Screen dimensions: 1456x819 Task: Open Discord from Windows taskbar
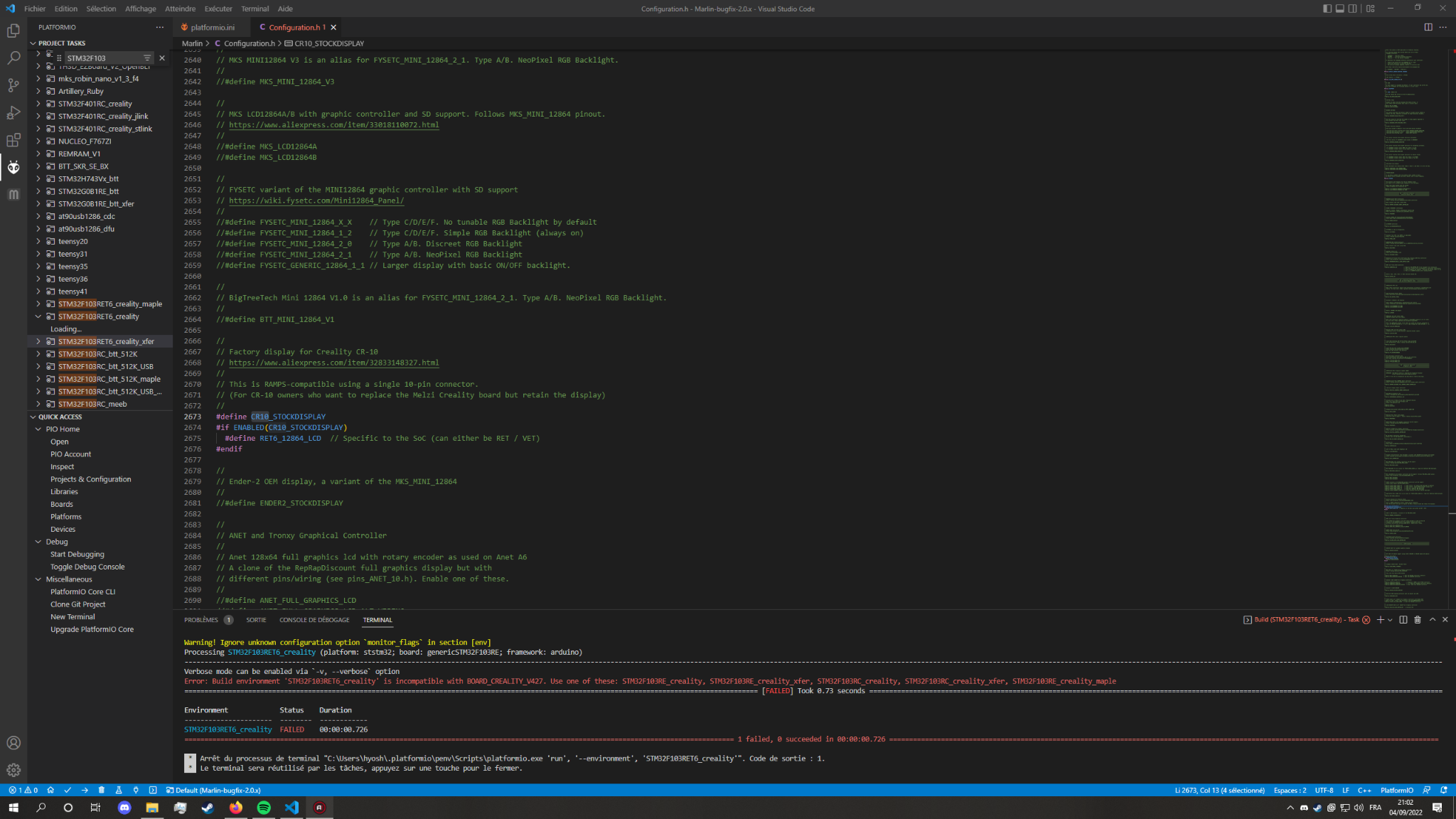pyautogui.click(x=124, y=808)
